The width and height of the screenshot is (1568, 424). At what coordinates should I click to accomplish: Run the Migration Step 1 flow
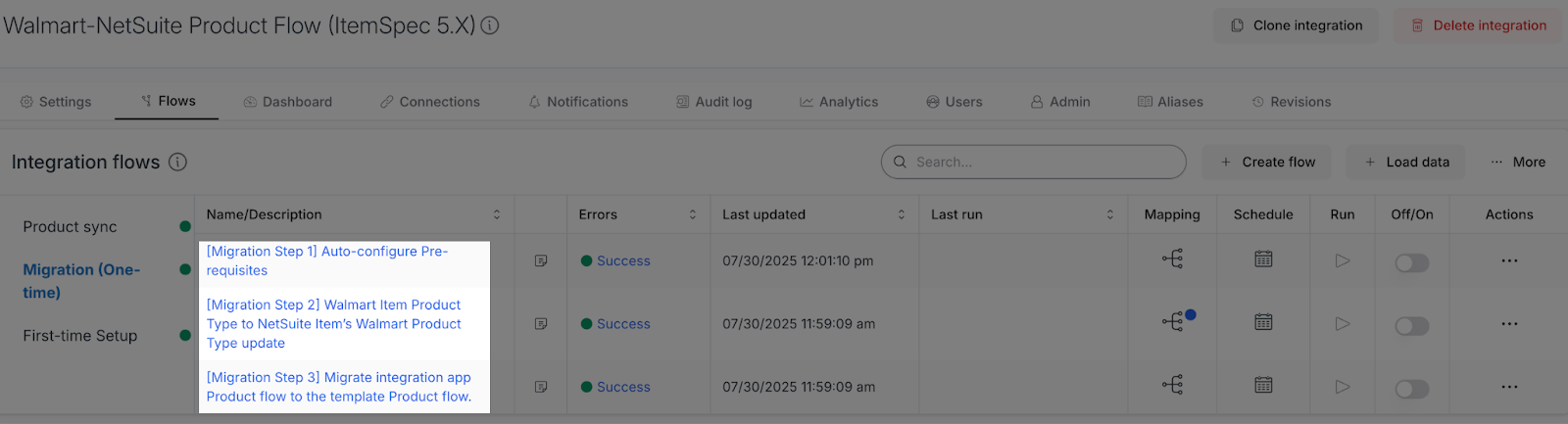point(1343,260)
